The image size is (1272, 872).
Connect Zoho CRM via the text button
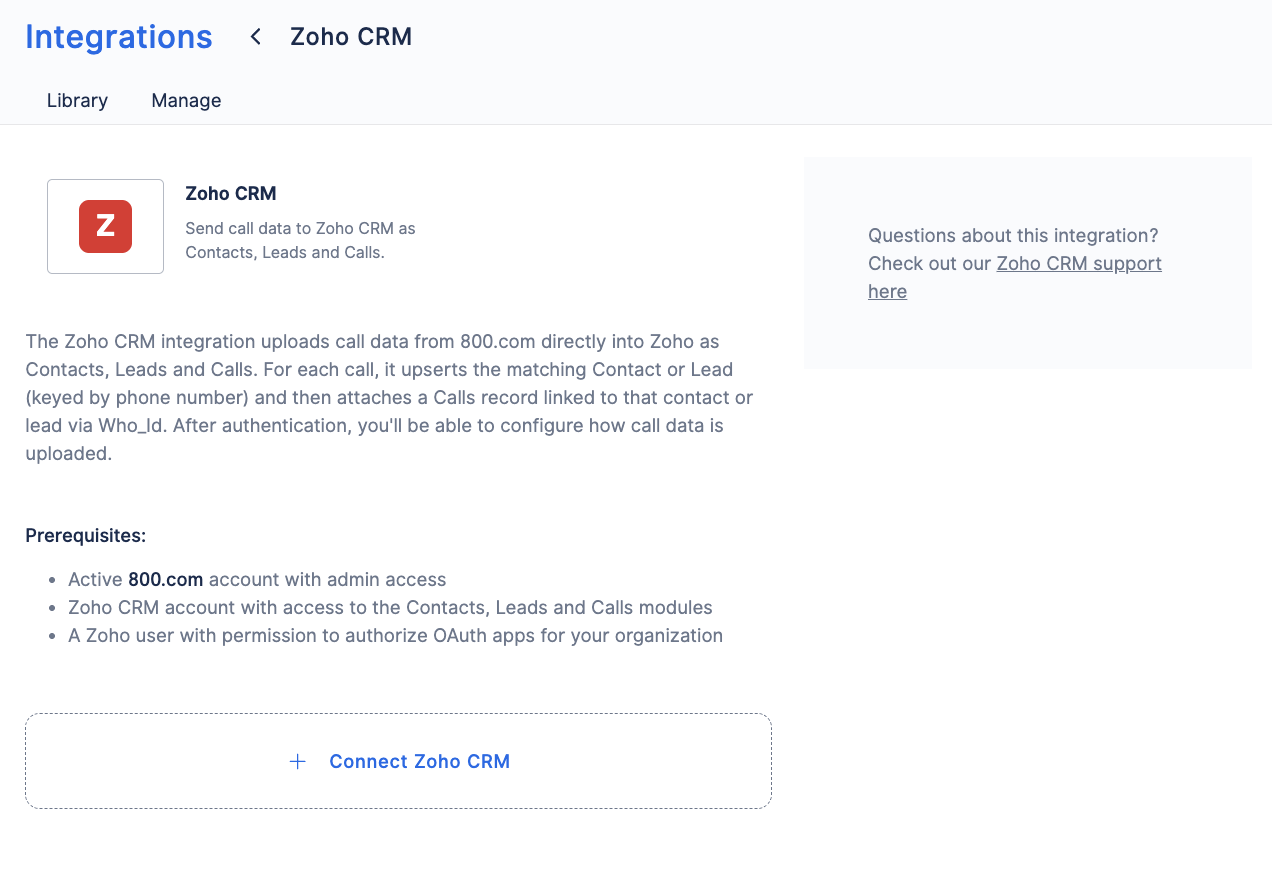pos(420,762)
